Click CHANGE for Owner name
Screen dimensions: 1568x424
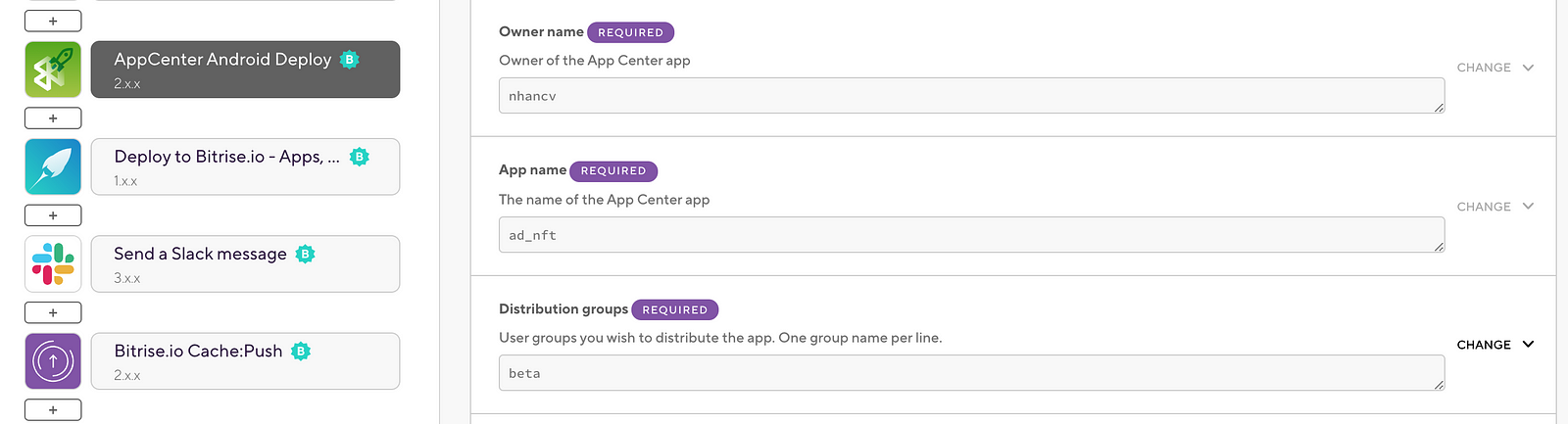click(x=1484, y=68)
